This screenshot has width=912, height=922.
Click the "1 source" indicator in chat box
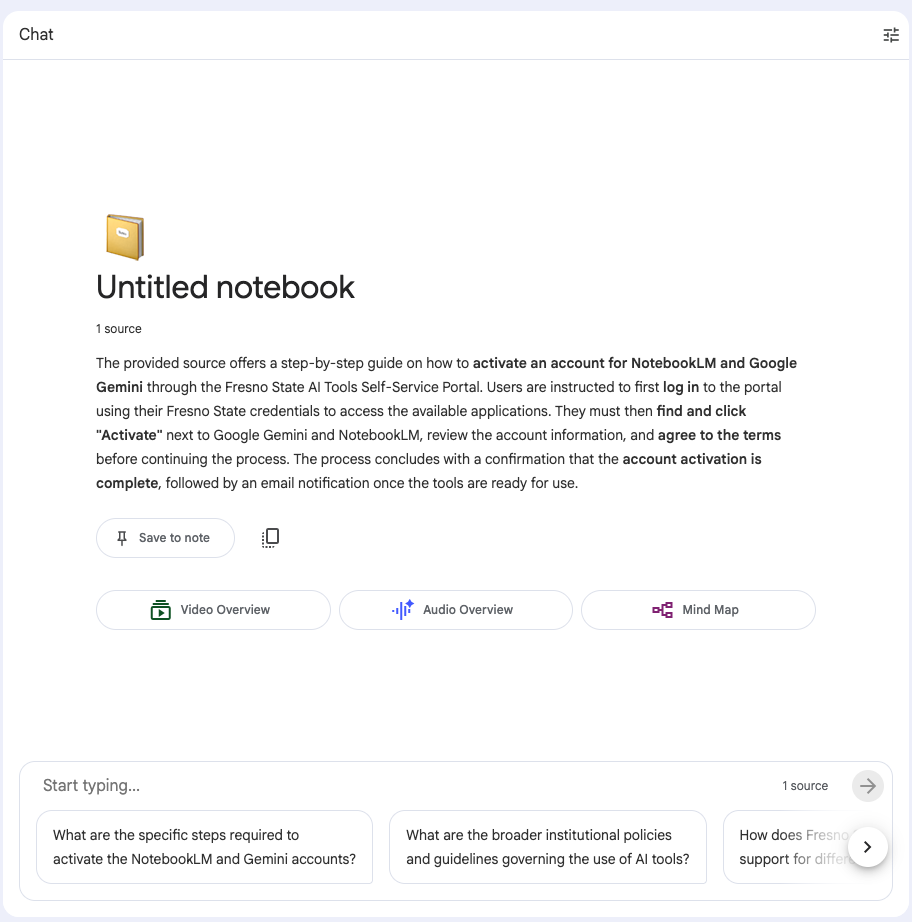(x=805, y=786)
